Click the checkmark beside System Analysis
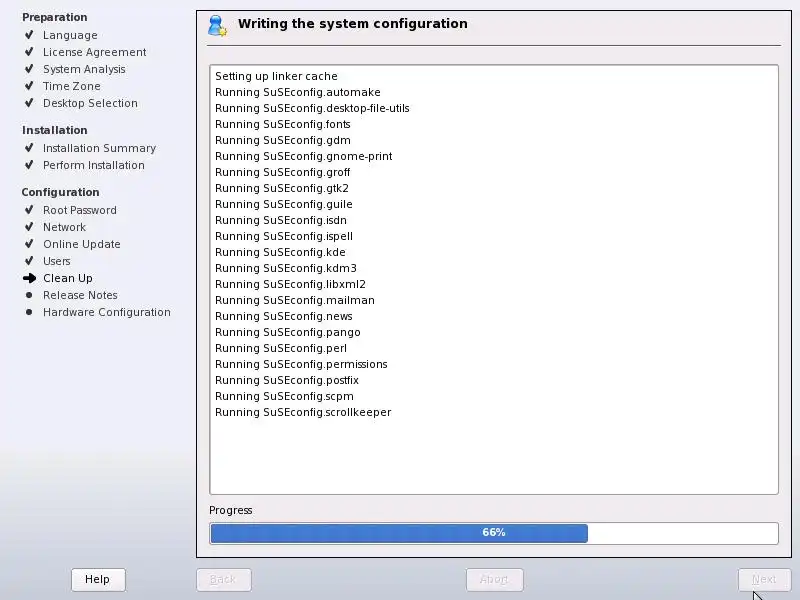Screen dimensions: 800x600 point(29,69)
